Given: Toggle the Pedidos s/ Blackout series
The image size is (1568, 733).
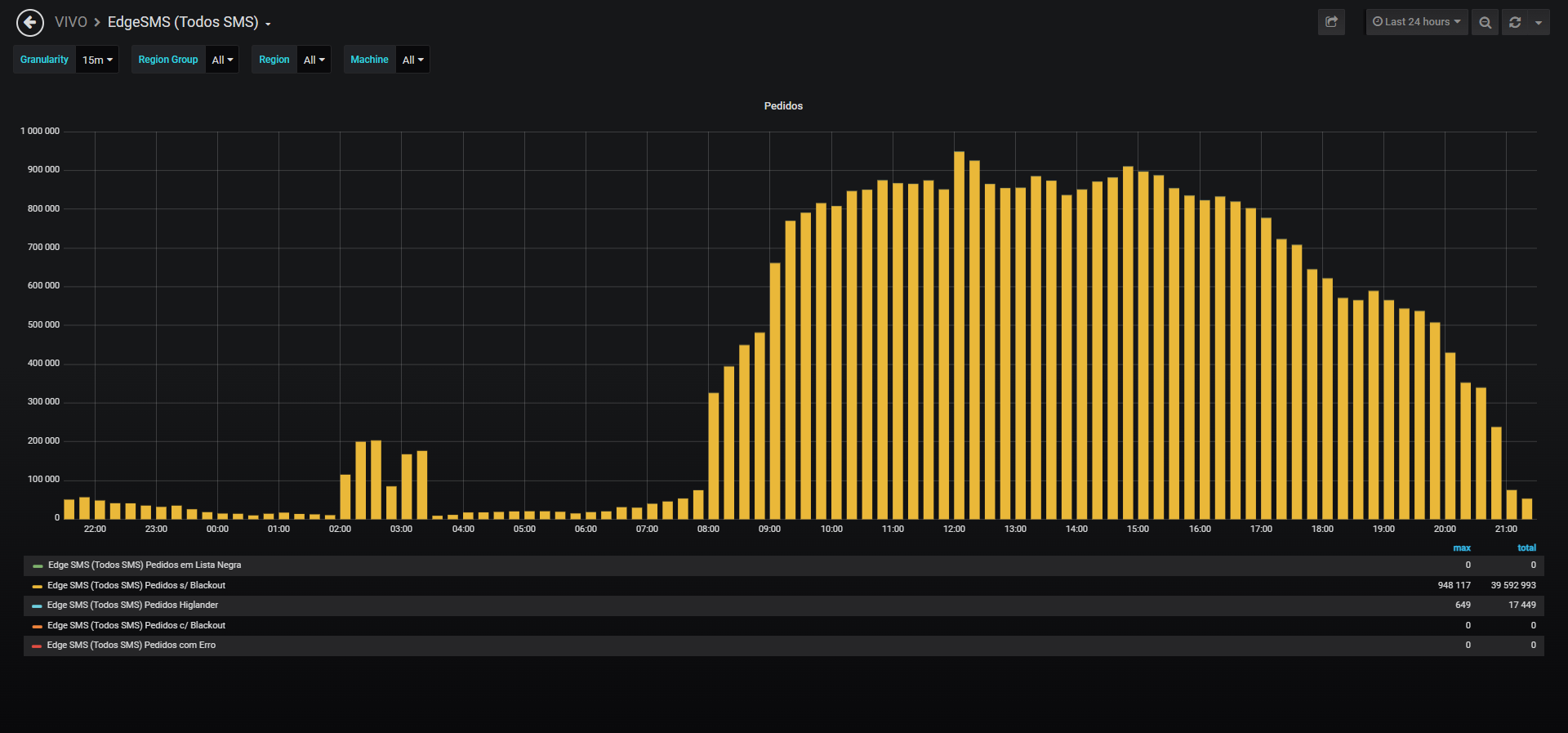Looking at the screenshot, I should (x=136, y=585).
